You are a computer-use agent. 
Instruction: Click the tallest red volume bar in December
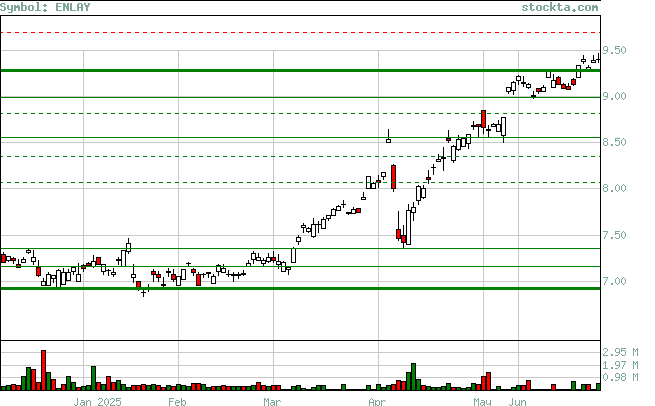click(43, 370)
